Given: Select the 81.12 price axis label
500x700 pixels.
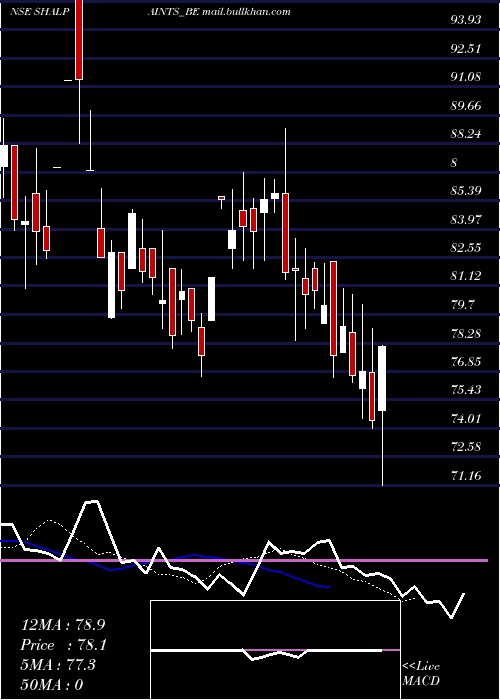Looking at the screenshot, I should pyautogui.click(x=466, y=276).
